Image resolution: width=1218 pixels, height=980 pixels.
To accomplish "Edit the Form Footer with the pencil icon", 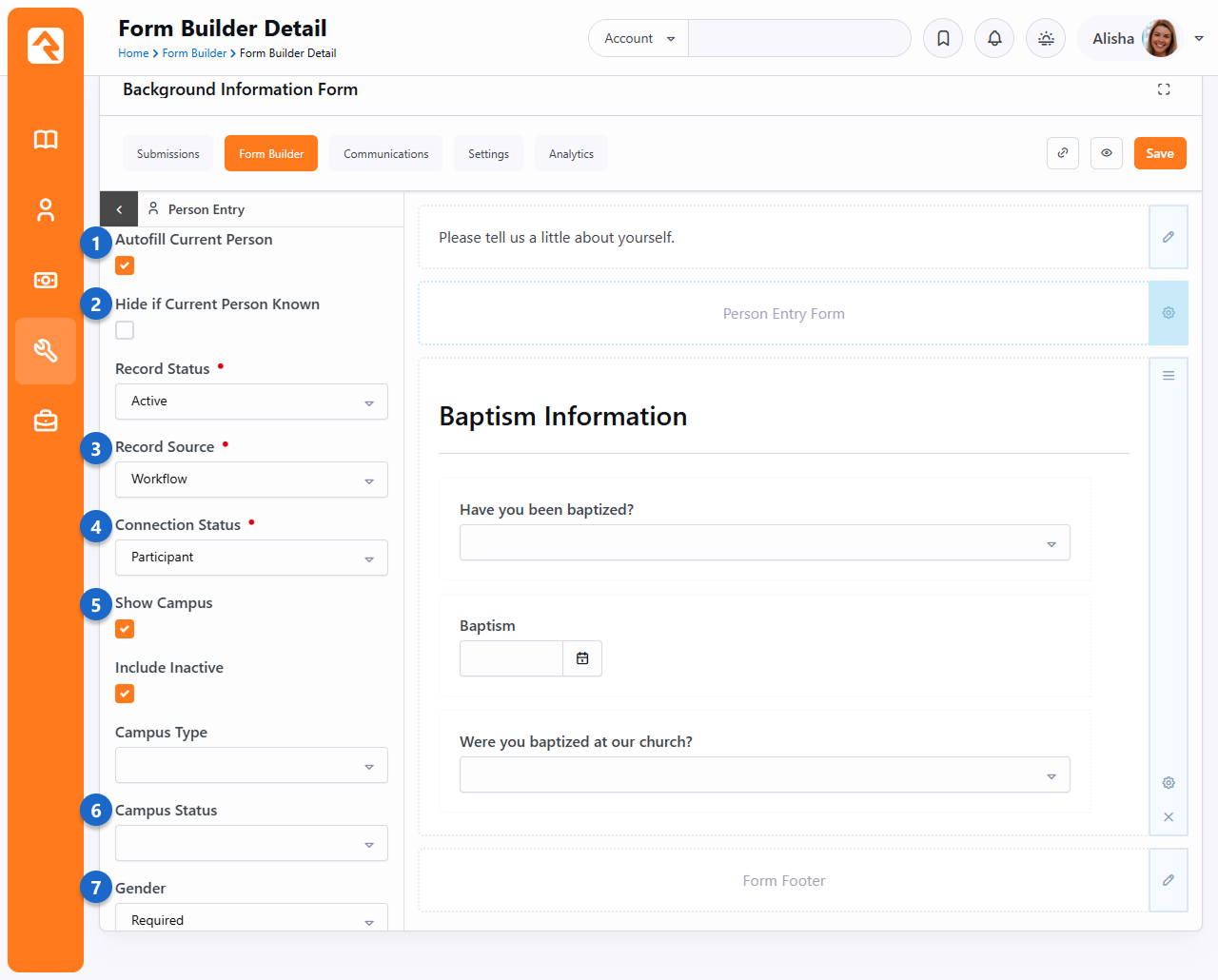I will 1169,880.
